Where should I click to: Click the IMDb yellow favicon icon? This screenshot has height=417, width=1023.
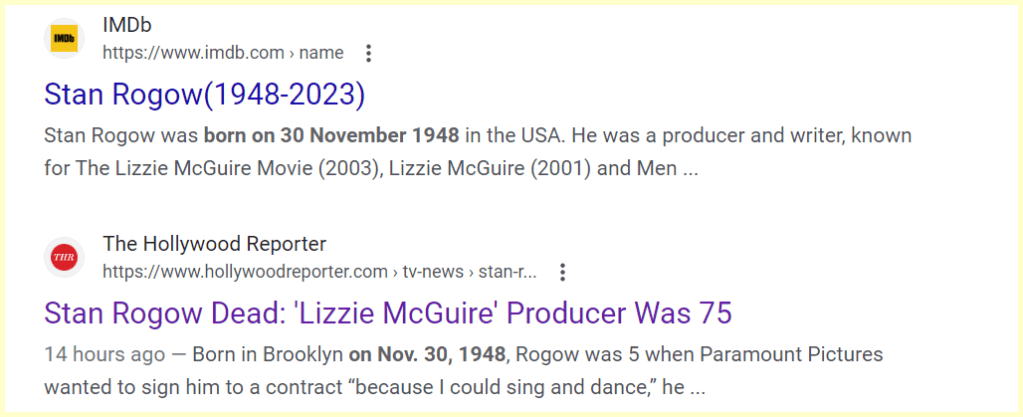[x=65, y=39]
